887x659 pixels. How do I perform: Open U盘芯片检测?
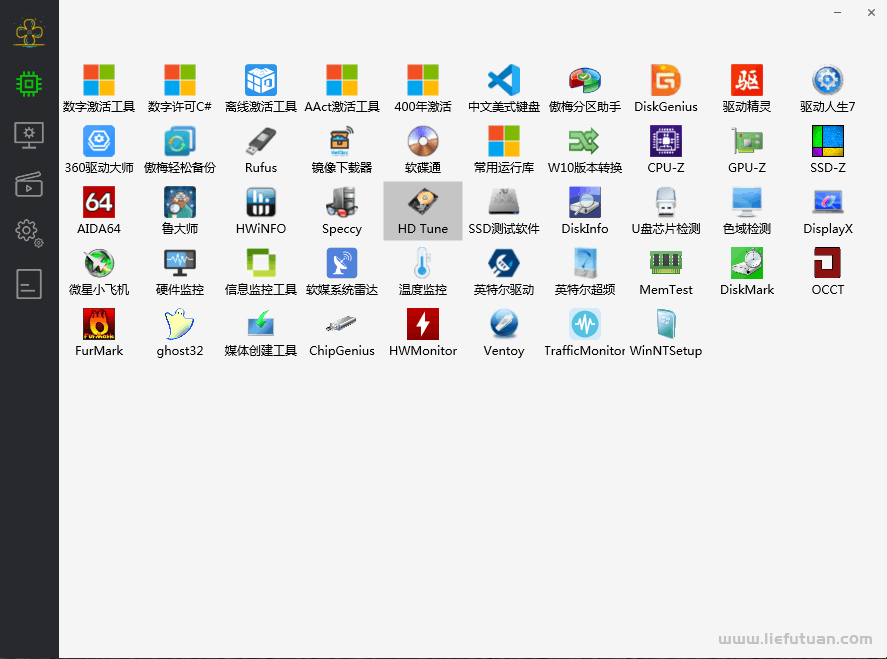[666, 211]
